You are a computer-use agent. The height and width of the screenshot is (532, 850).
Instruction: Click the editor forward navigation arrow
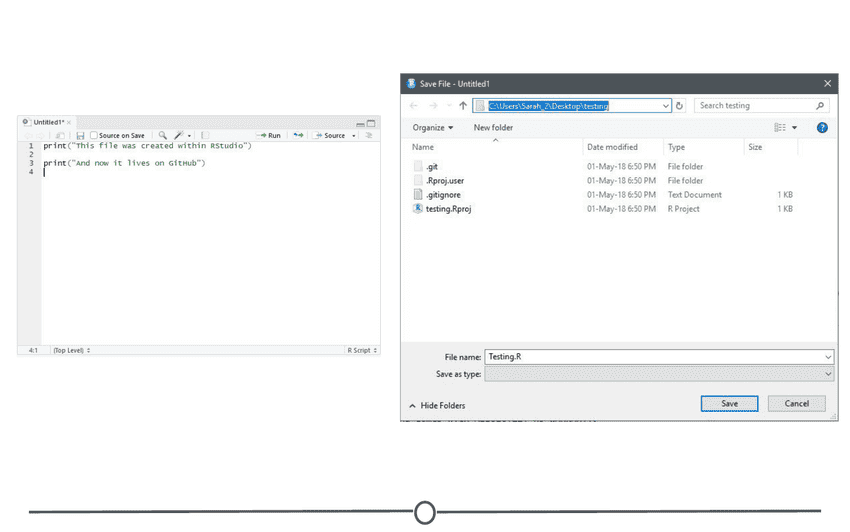(x=40, y=136)
